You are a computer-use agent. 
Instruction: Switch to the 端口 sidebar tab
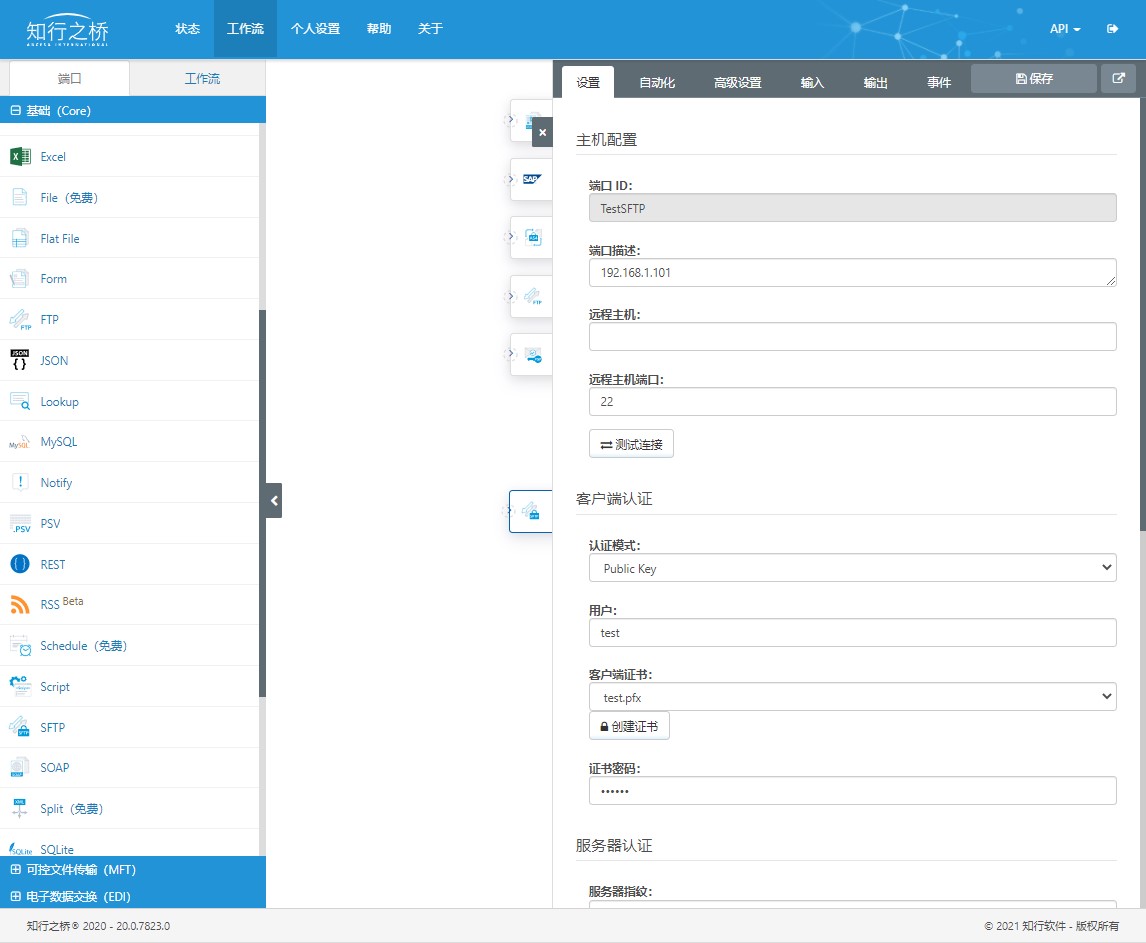(x=69, y=78)
